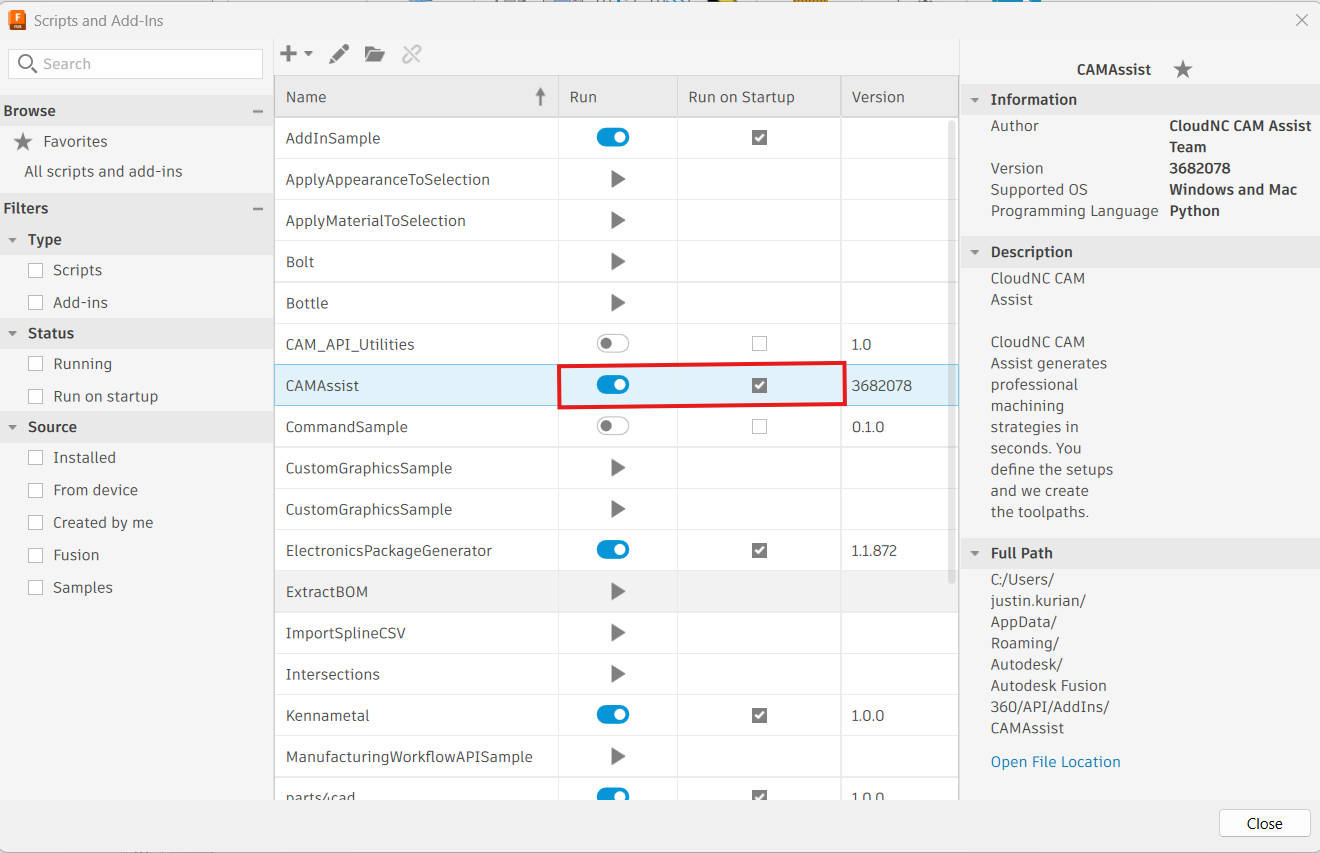Open the Favorites browse category
The height and width of the screenshot is (853, 1320).
[x=75, y=142]
